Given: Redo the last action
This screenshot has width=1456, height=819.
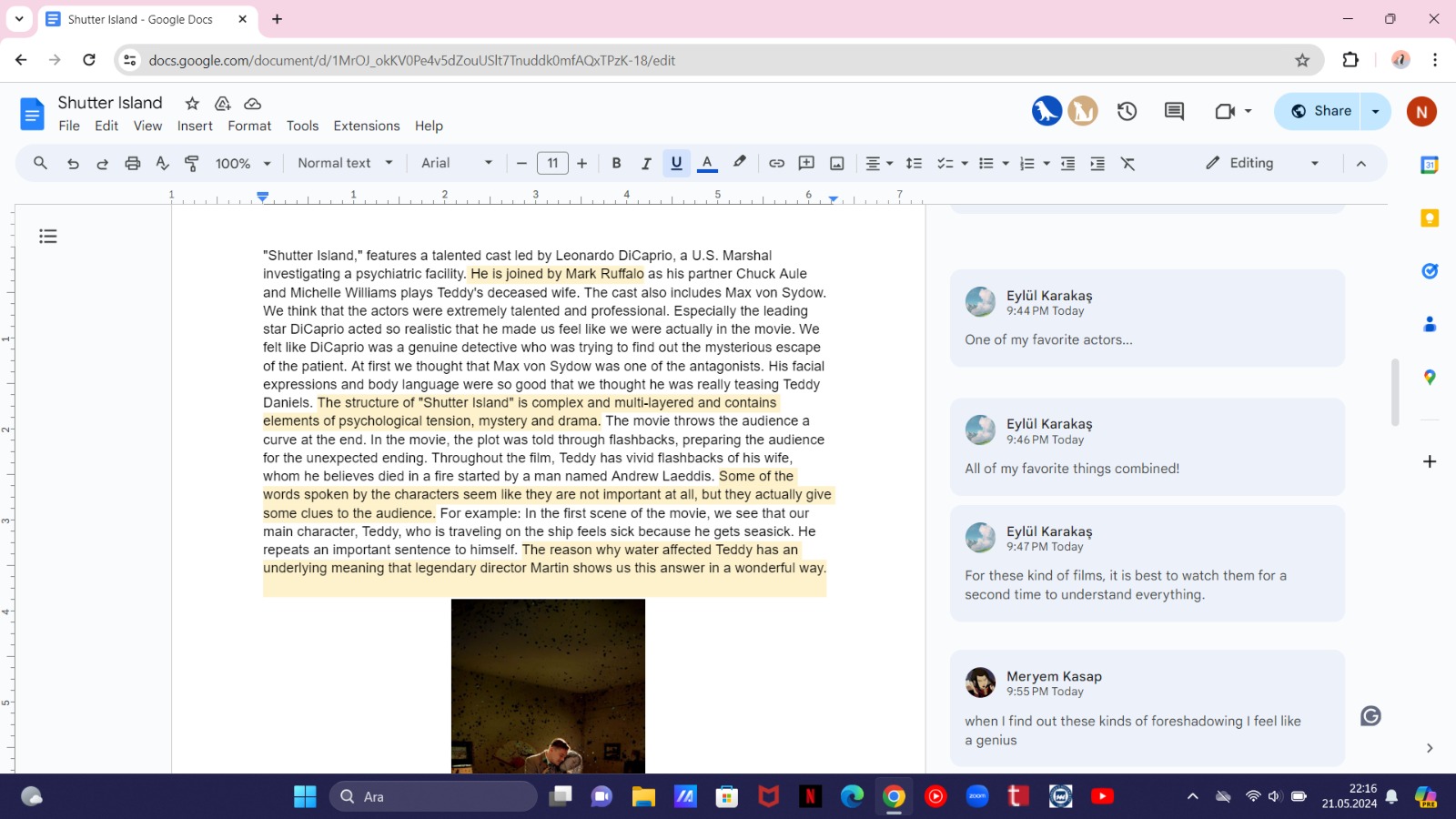Looking at the screenshot, I should [x=102, y=164].
